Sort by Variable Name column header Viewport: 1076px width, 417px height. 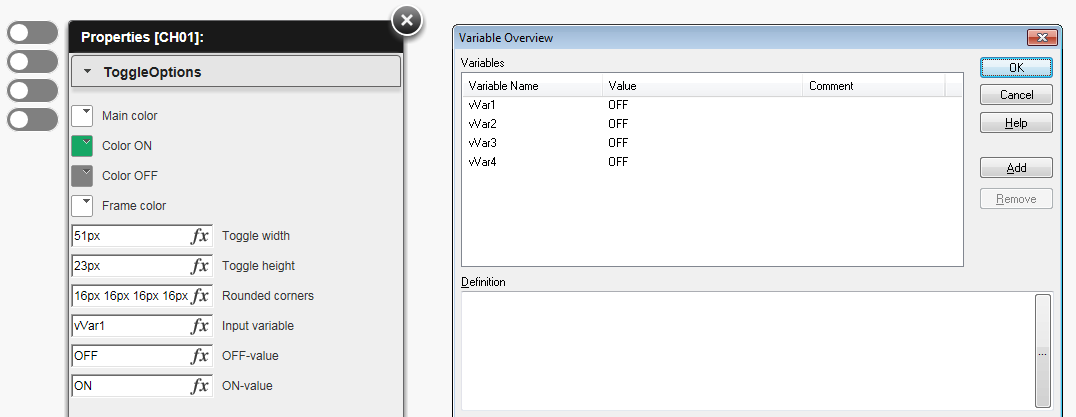(x=532, y=86)
